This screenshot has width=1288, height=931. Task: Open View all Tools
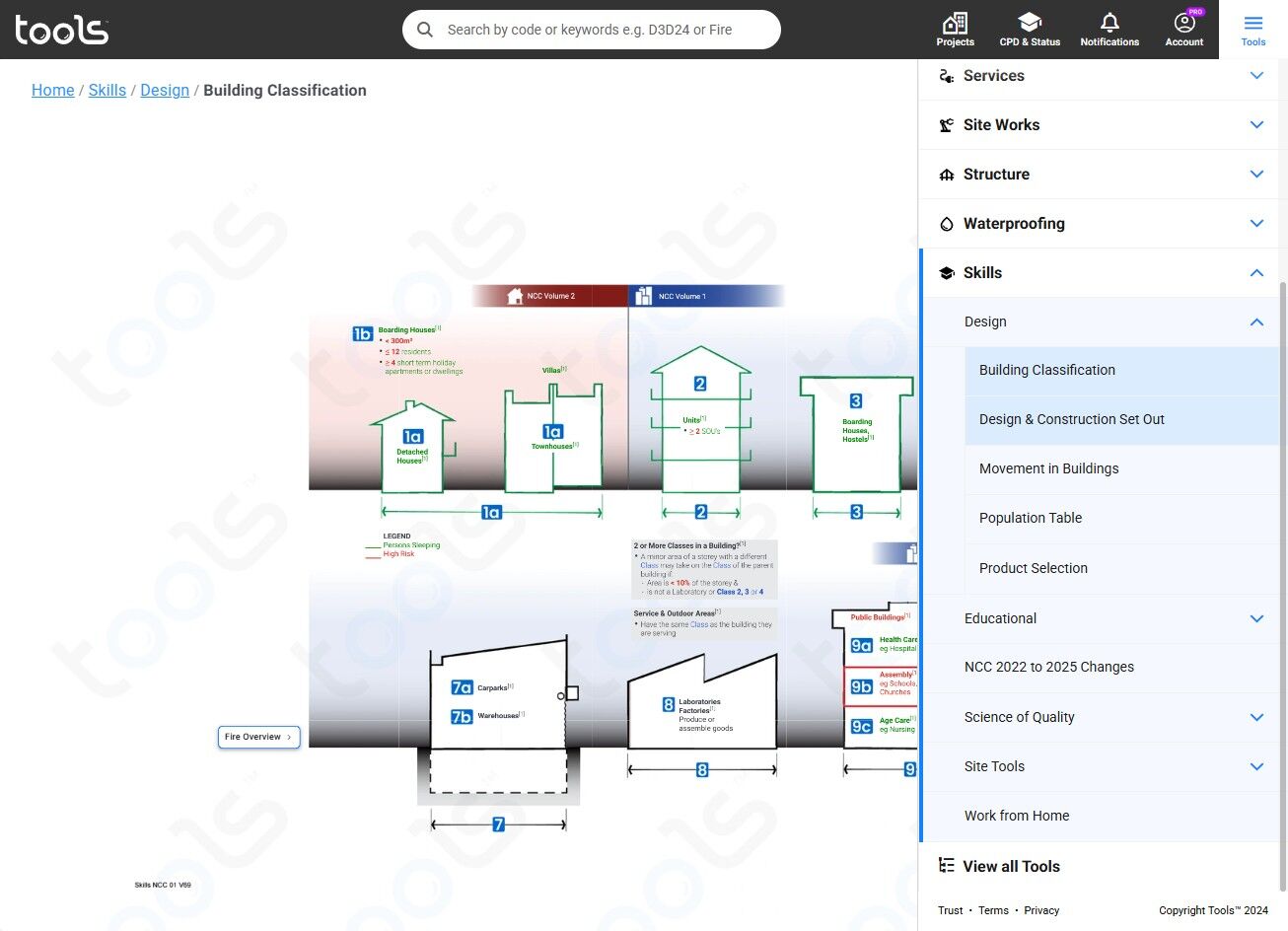pos(1011,866)
